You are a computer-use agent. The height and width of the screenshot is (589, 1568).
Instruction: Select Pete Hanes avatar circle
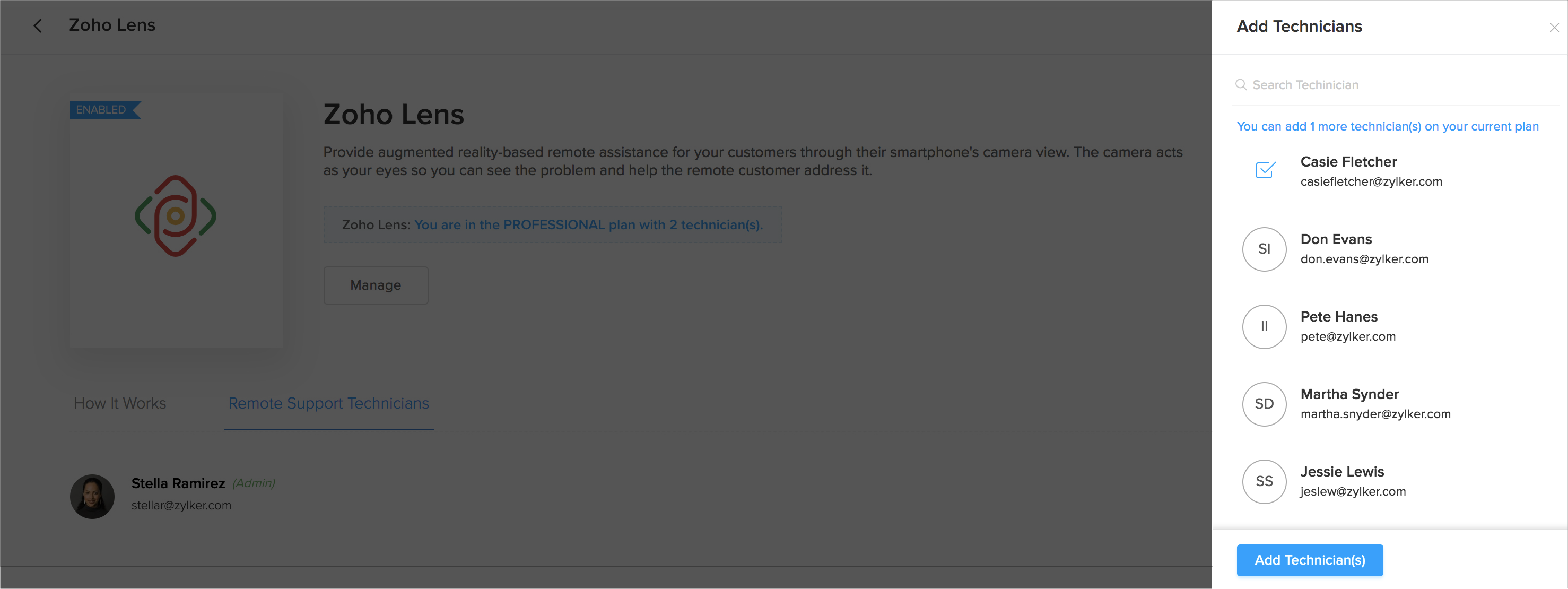click(x=1264, y=326)
